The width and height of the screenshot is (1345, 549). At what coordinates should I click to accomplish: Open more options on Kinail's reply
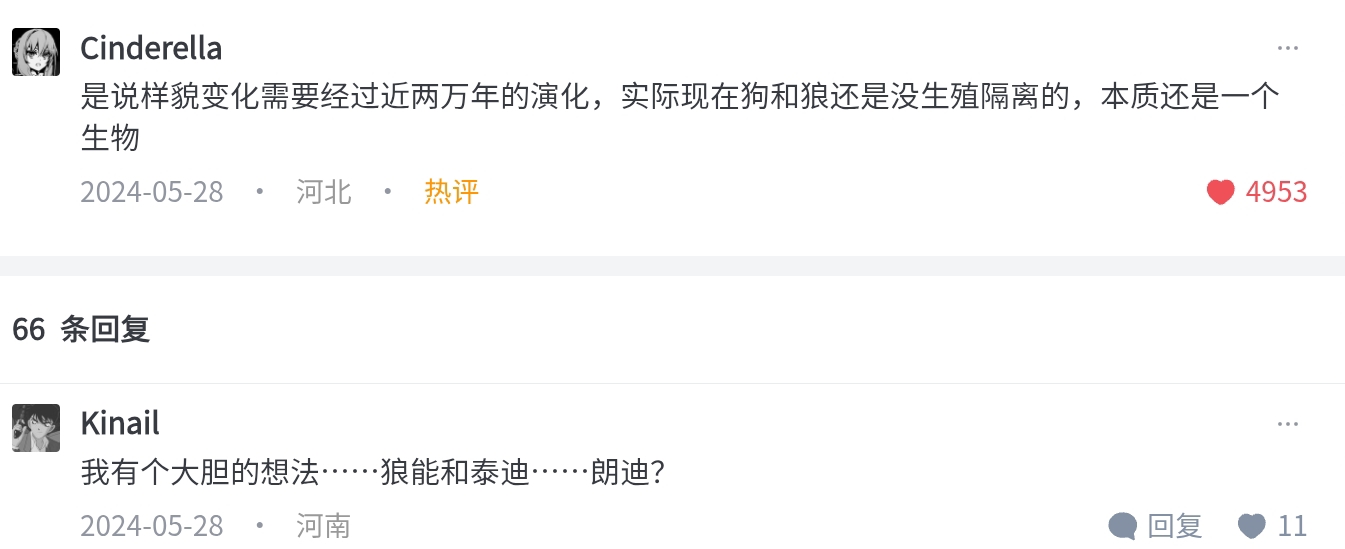click(1287, 424)
